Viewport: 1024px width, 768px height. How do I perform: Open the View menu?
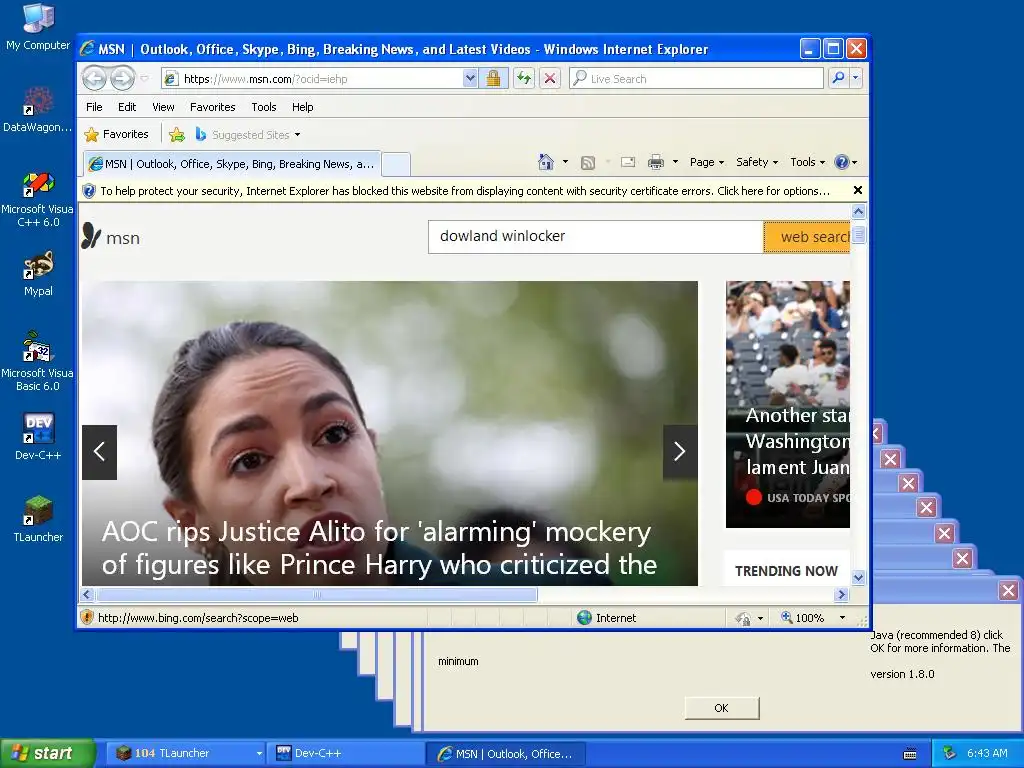[x=163, y=107]
